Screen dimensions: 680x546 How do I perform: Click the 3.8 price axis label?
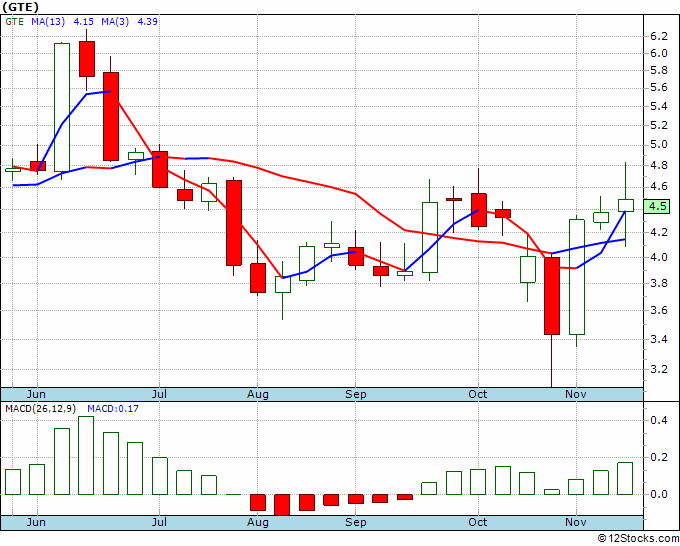tap(658, 284)
